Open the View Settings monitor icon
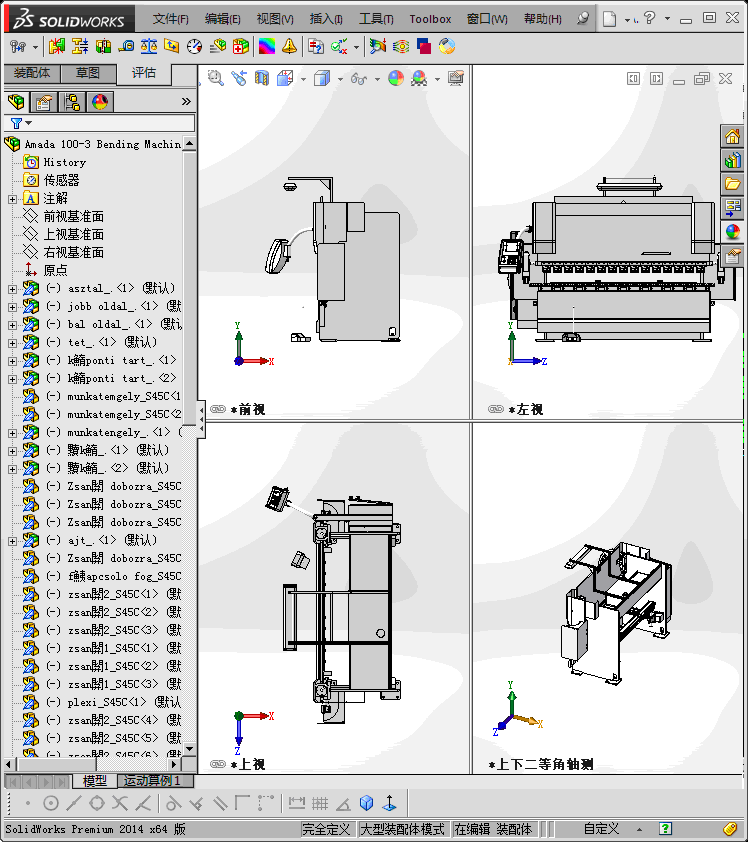 click(456, 78)
